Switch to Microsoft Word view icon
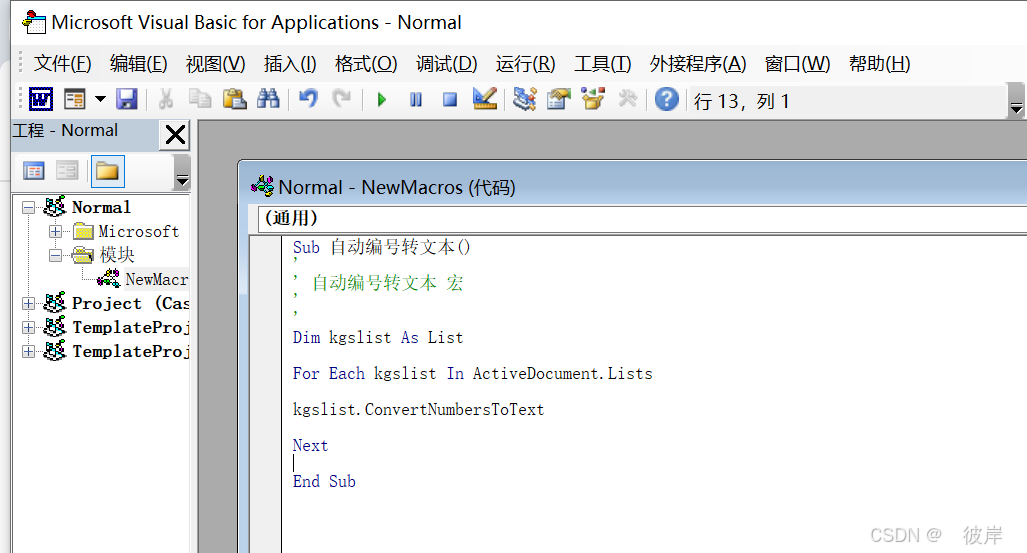1027x553 pixels. [x=41, y=100]
